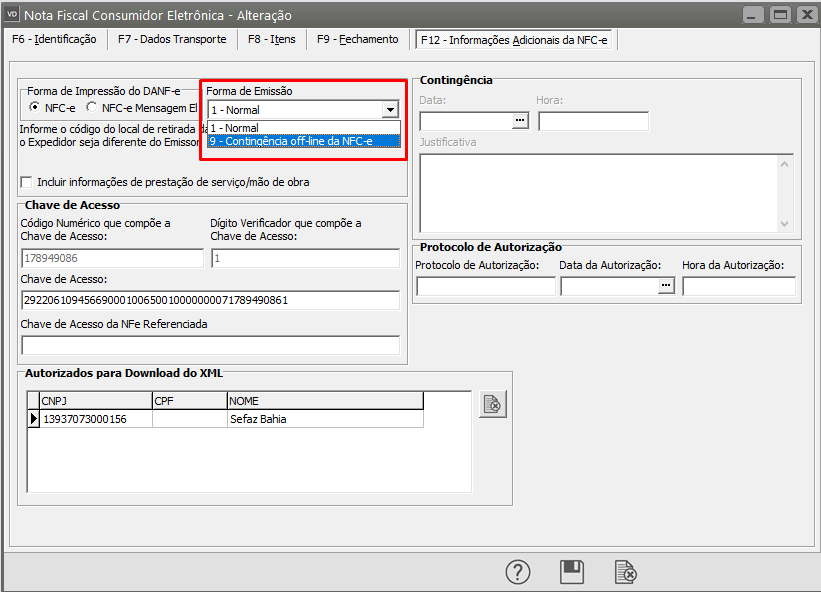Select the NFC-e radio button
Screen dimensions: 821x592
[35, 108]
